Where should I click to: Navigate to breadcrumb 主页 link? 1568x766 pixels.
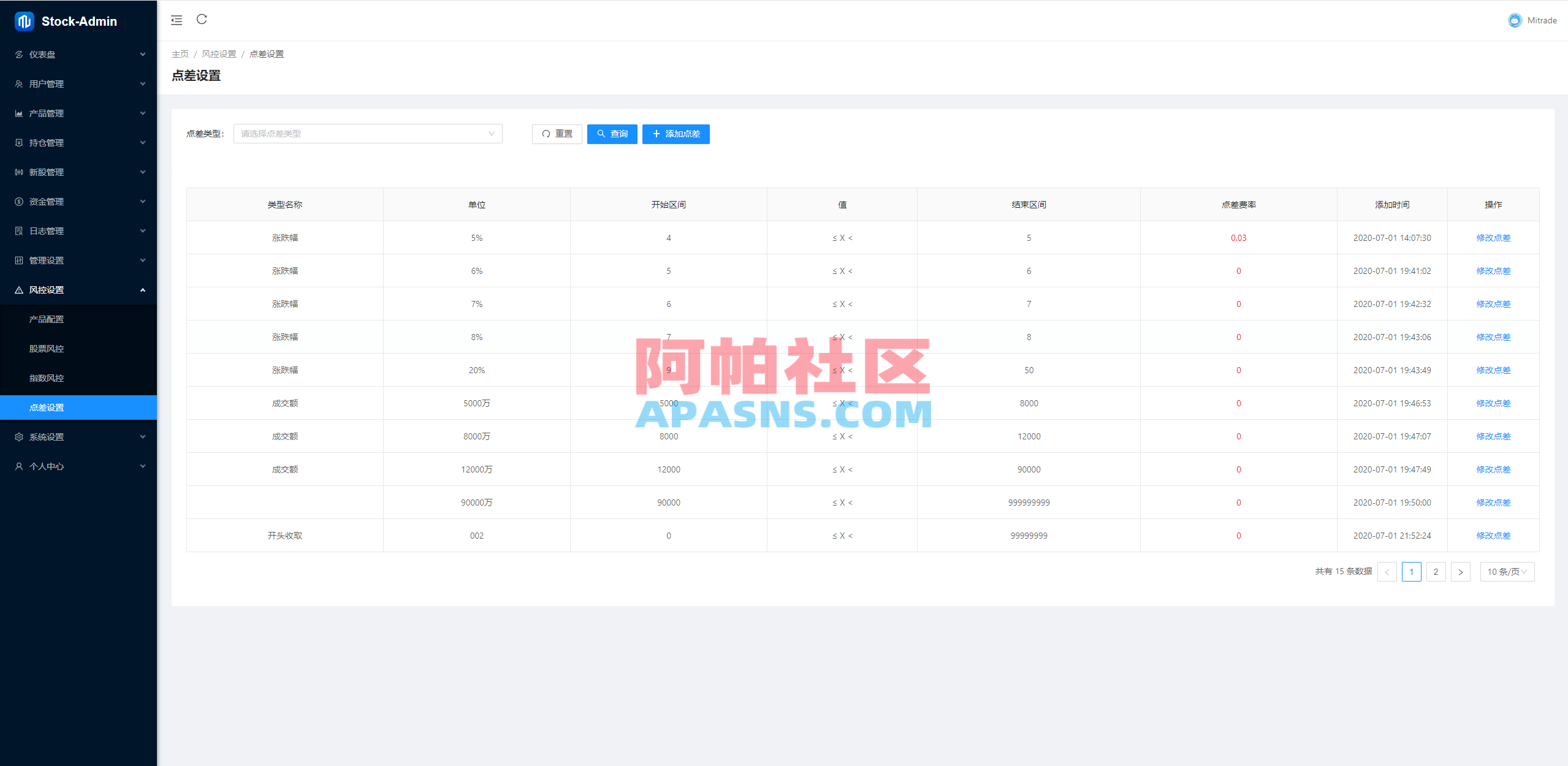coord(180,54)
